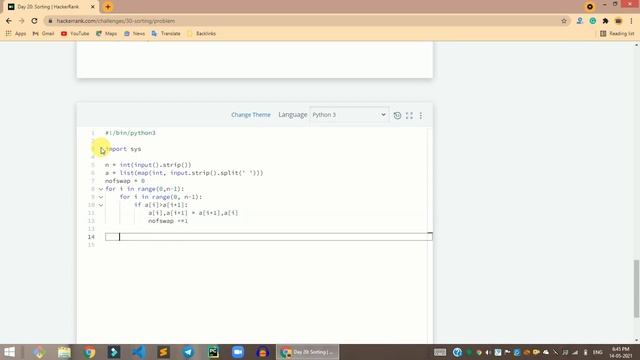640x360 pixels.
Task: Open Sublime Text from the taskbar
Action: click(163, 352)
